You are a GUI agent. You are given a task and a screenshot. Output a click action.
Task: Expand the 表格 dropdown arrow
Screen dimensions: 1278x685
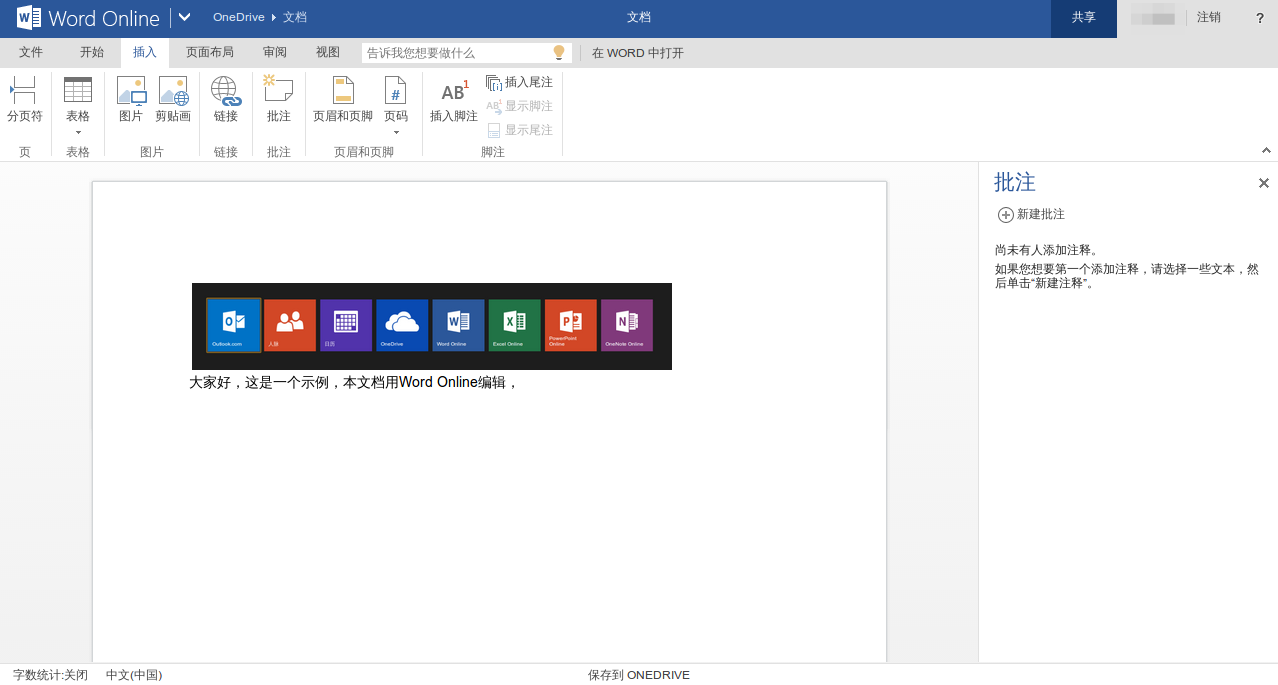tap(78, 132)
